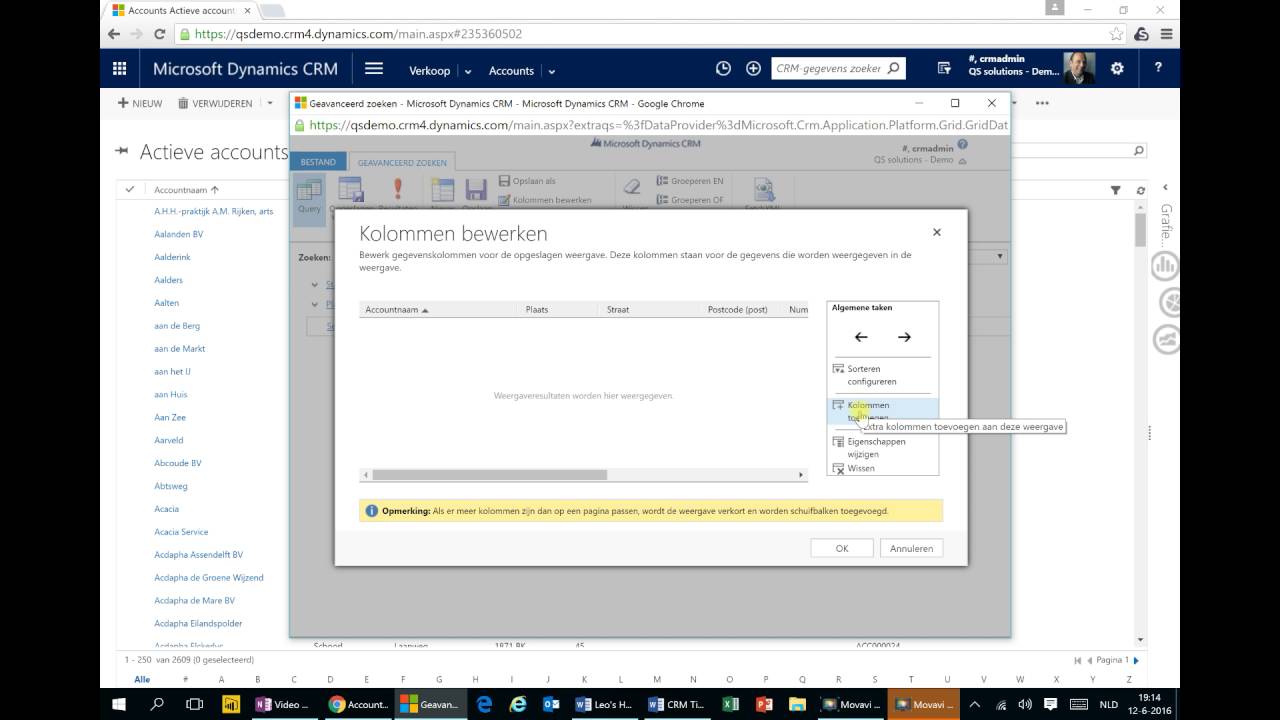Open the hamburger navigation menu
1280x720 pixels.
click(x=374, y=69)
